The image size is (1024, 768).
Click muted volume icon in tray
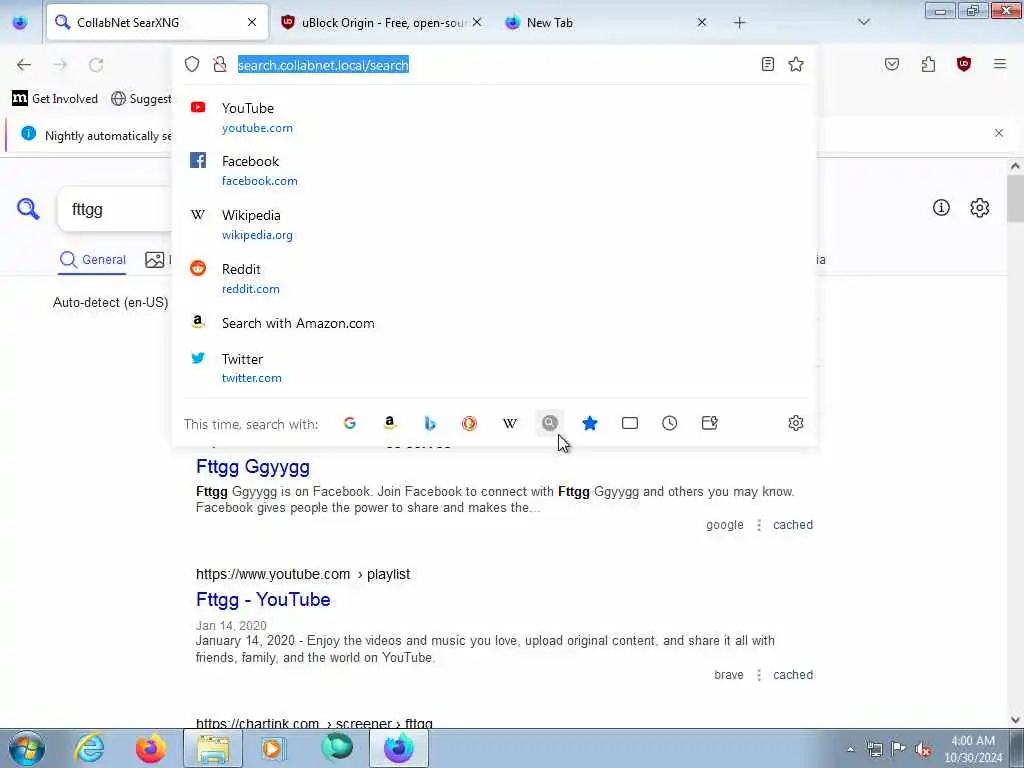923,750
